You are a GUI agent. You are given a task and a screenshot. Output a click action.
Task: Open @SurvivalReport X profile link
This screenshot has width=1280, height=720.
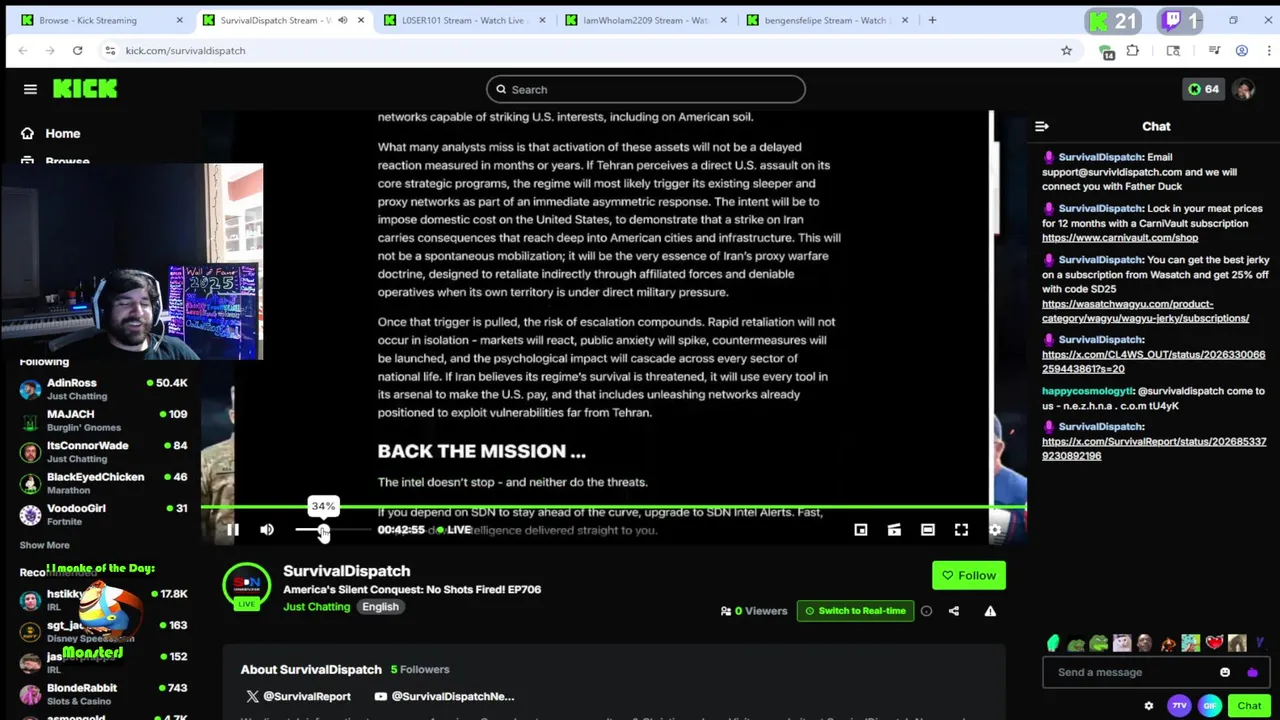(298, 696)
